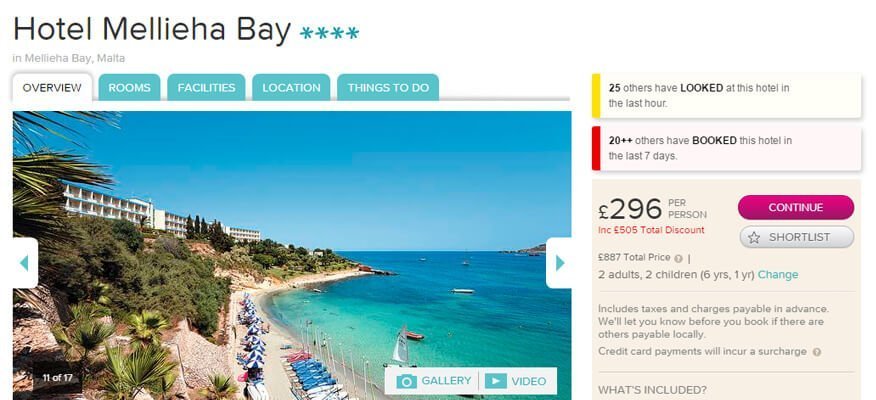Open the photo gallery camera icon
876x400 pixels.
pos(406,381)
